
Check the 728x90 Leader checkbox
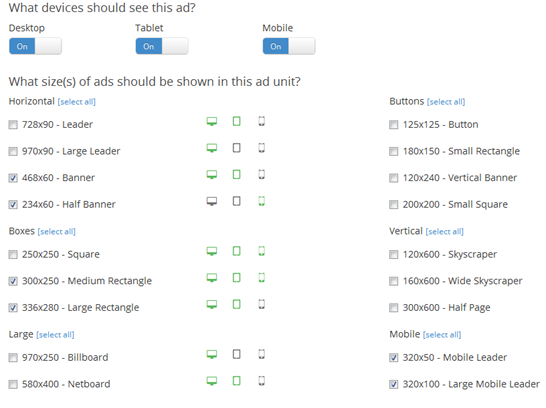click(x=13, y=125)
